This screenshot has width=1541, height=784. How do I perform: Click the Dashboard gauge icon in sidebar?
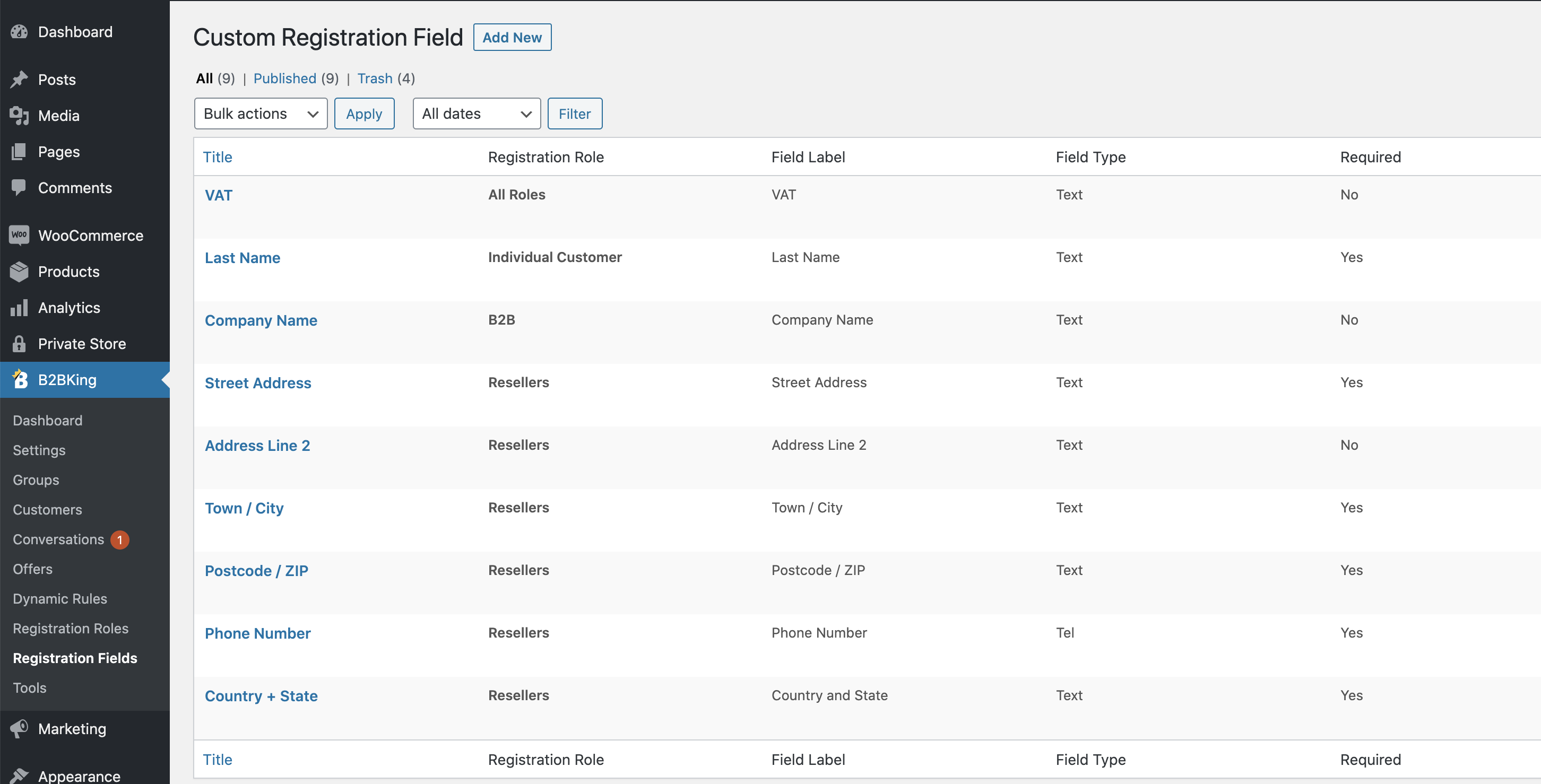click(19, 32)
